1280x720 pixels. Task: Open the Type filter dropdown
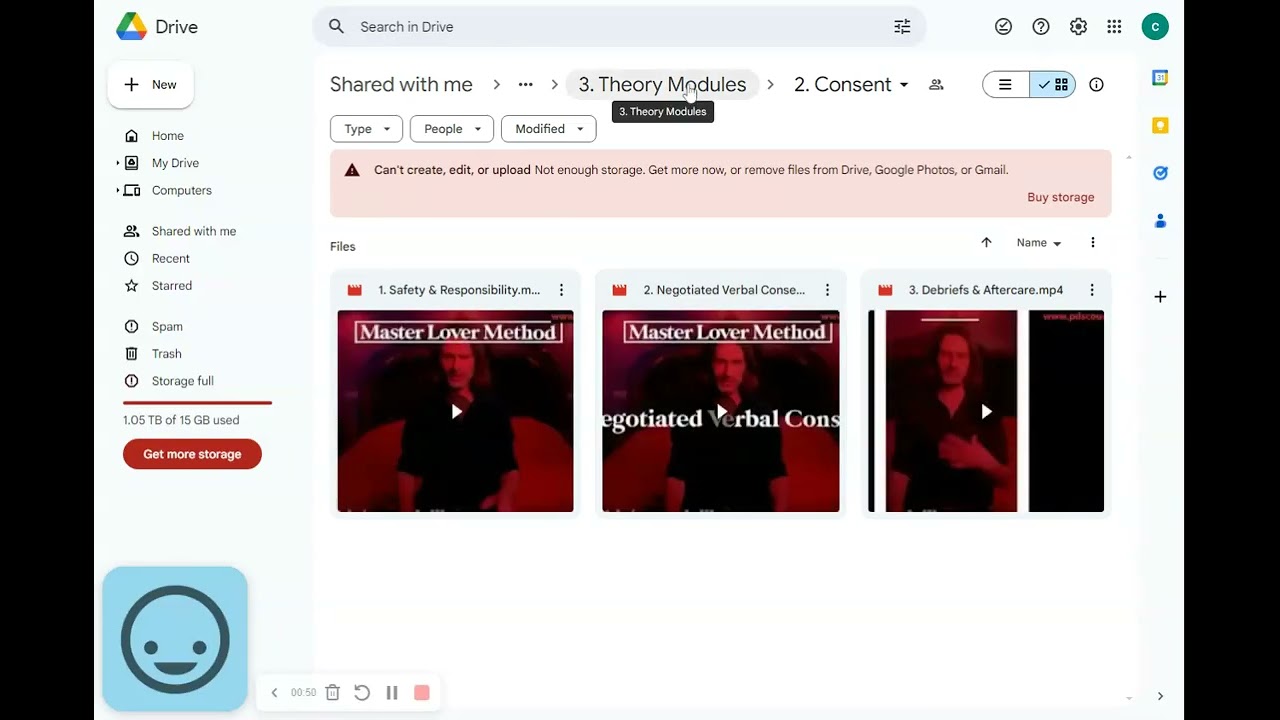tap(366, 129)
